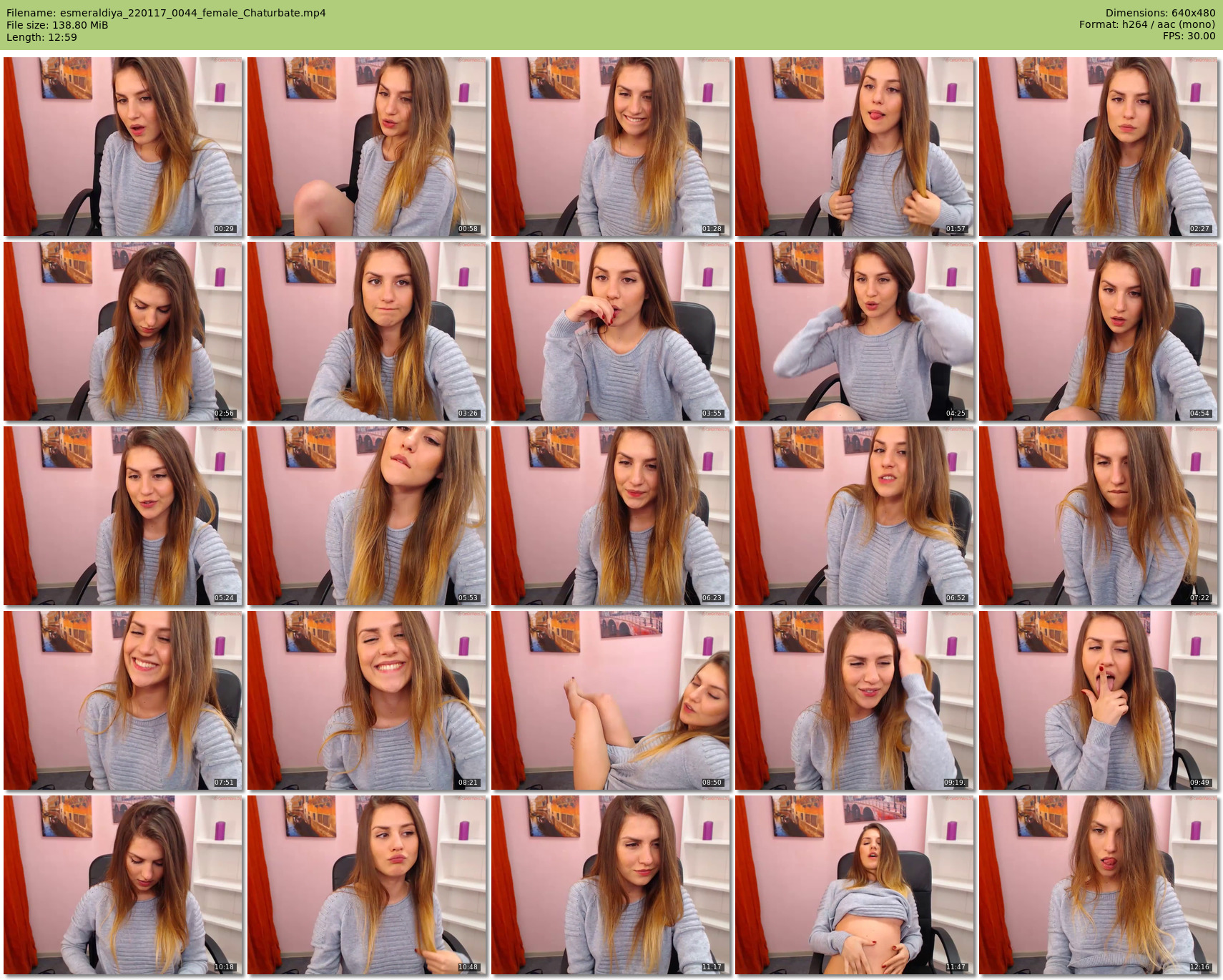Open the frame stamped 04:54
Screen dimensions: 1223x980
click(x=1099, y=331)
